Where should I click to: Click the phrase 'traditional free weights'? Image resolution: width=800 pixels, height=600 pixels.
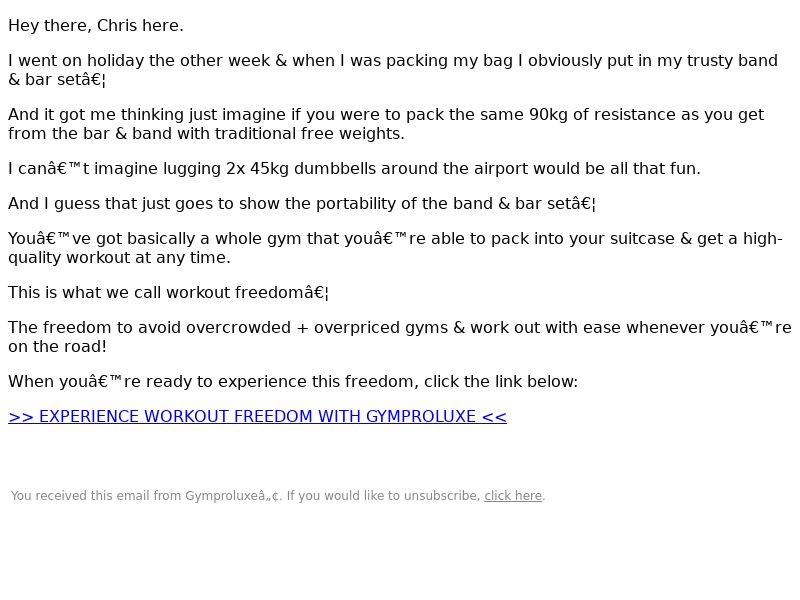coord(310,134)
